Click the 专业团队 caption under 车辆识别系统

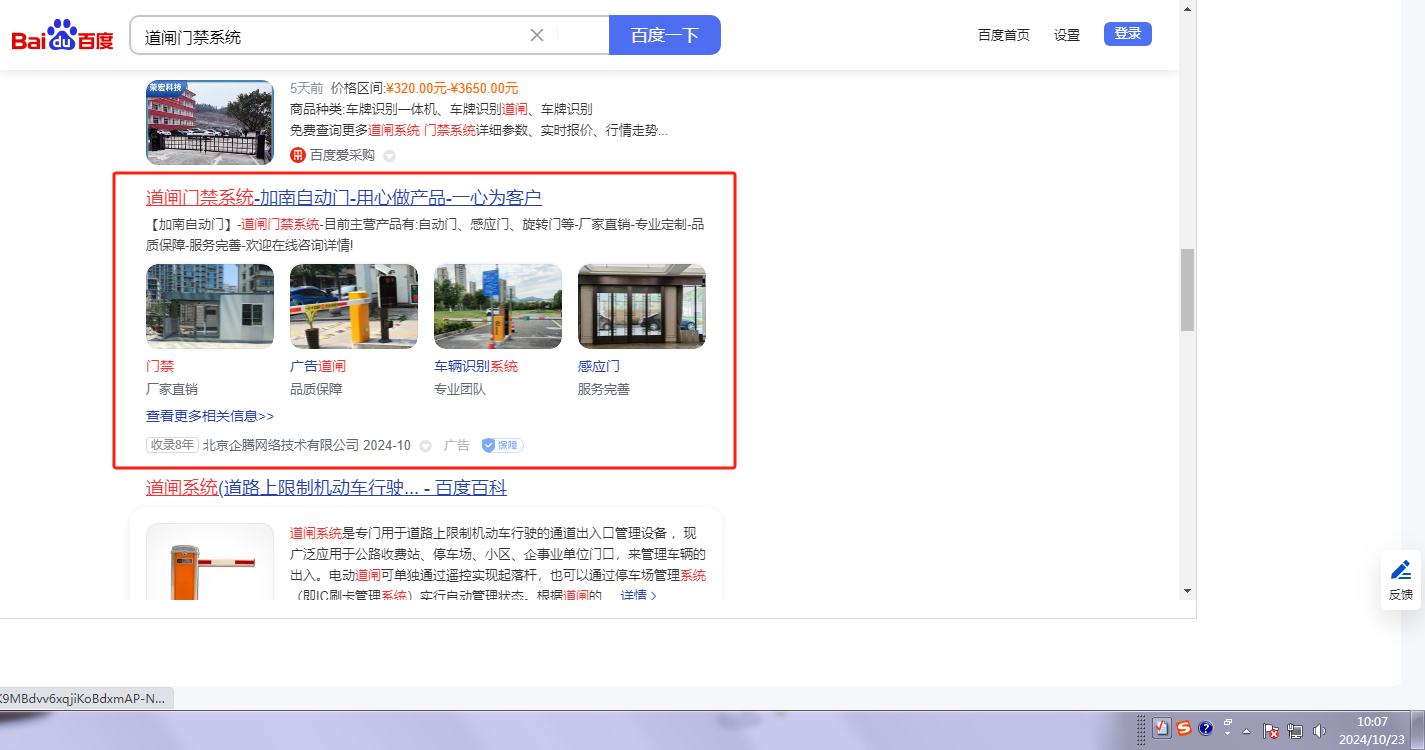[x=460, y=389]
